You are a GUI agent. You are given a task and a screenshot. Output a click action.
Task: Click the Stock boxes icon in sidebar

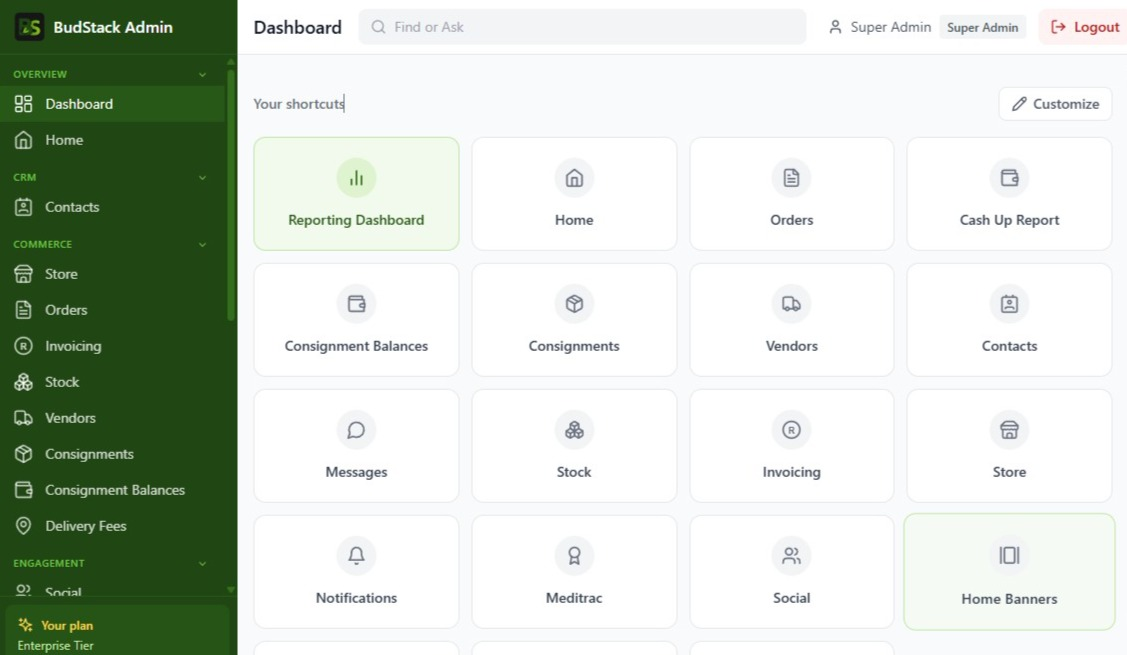tap(24, 382)
